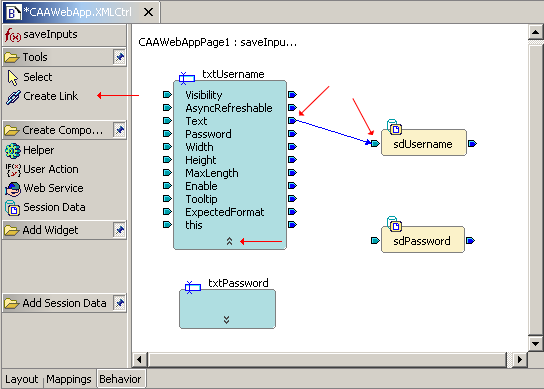Click the sdUsername session data icon
This screenshot has height=389, width=544.
(x=394, y=127)
